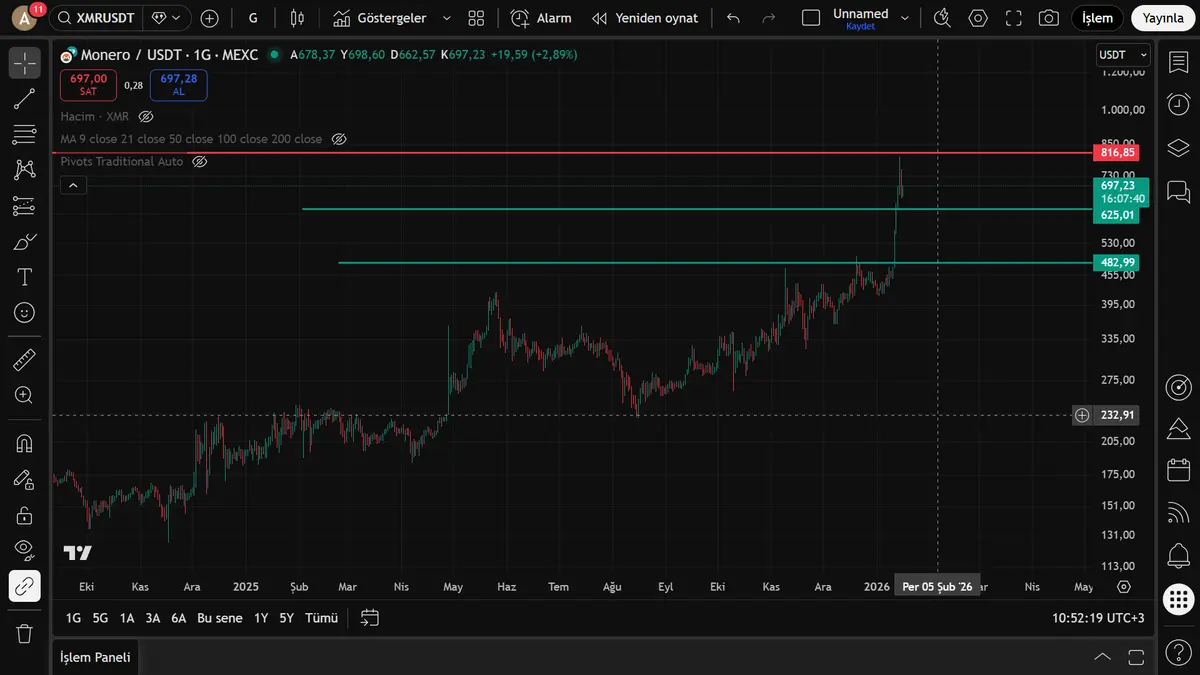Toggle stay in drawing mode
This screenshot has height=675, width=1200.
pos(24,480)
